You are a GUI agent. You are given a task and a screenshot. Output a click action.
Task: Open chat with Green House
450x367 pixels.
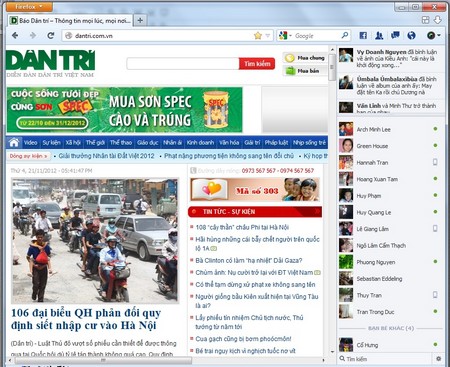[x=391, y=146]
